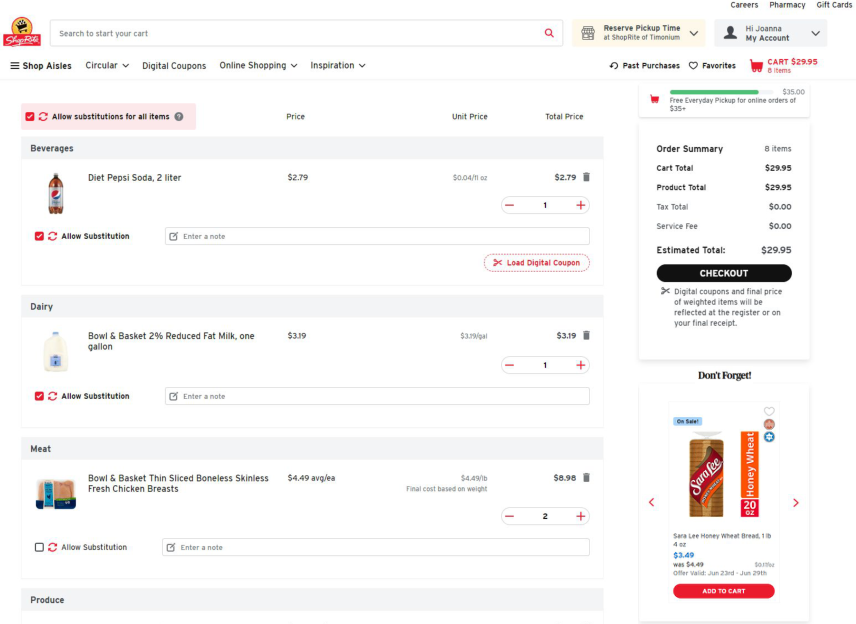
Task: Delete Bowl & Basket Milk from cart
Action: [x=586, y=335]
